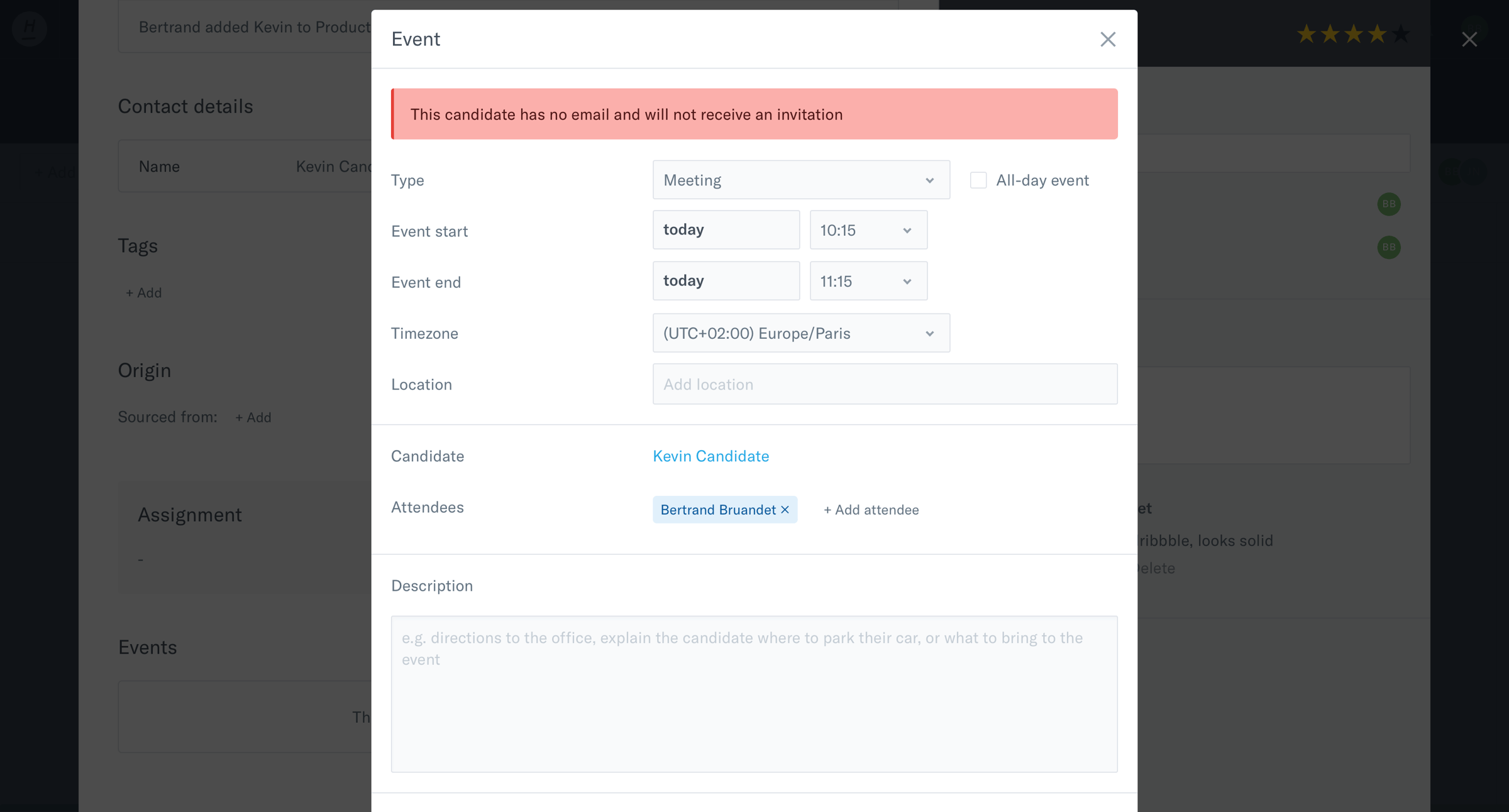The height and width of the screenshot is (812, 1509).
Task: Click the lower BB avatar icon
Action: tap(1389, 247)
